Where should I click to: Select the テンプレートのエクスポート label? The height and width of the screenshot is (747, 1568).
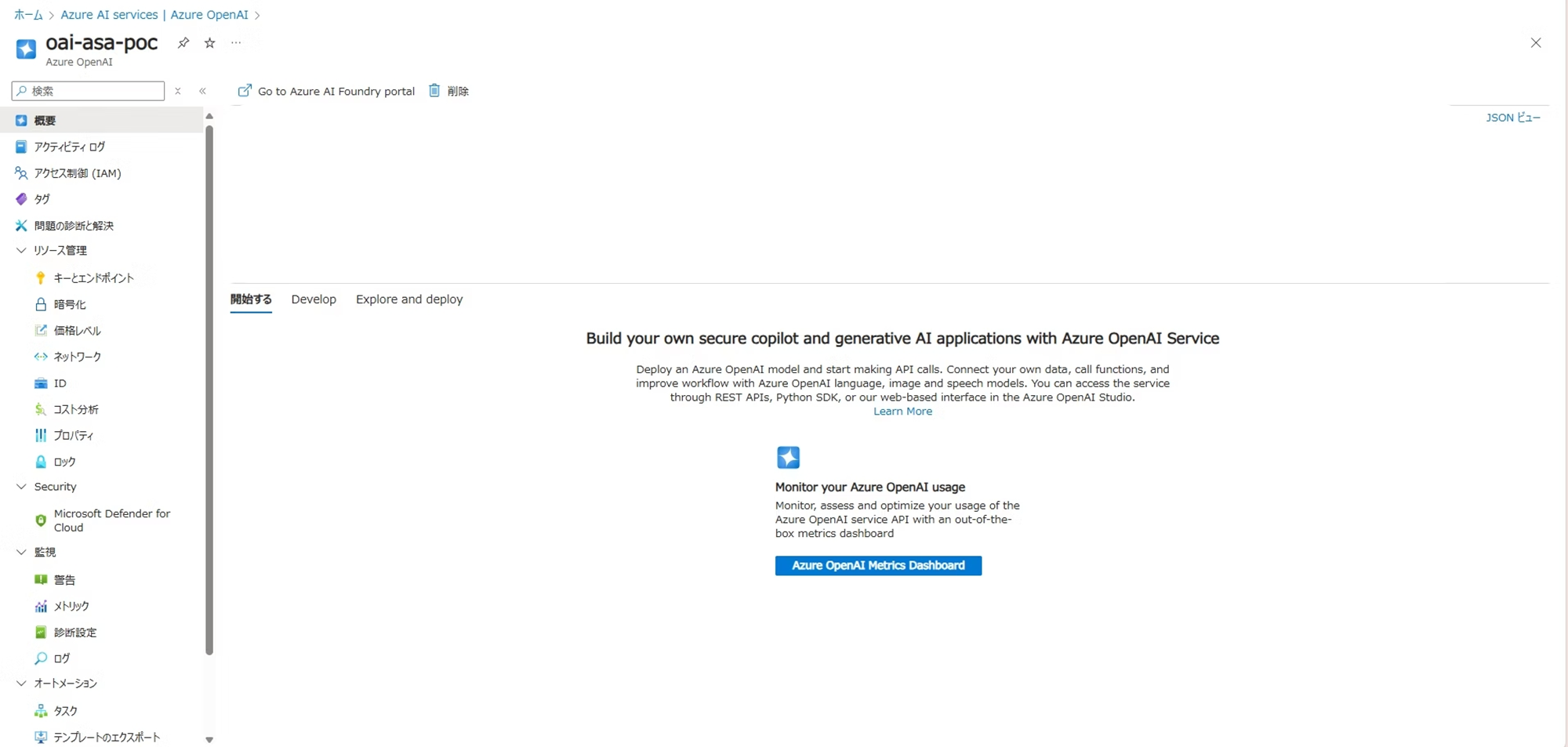(107, 737)
